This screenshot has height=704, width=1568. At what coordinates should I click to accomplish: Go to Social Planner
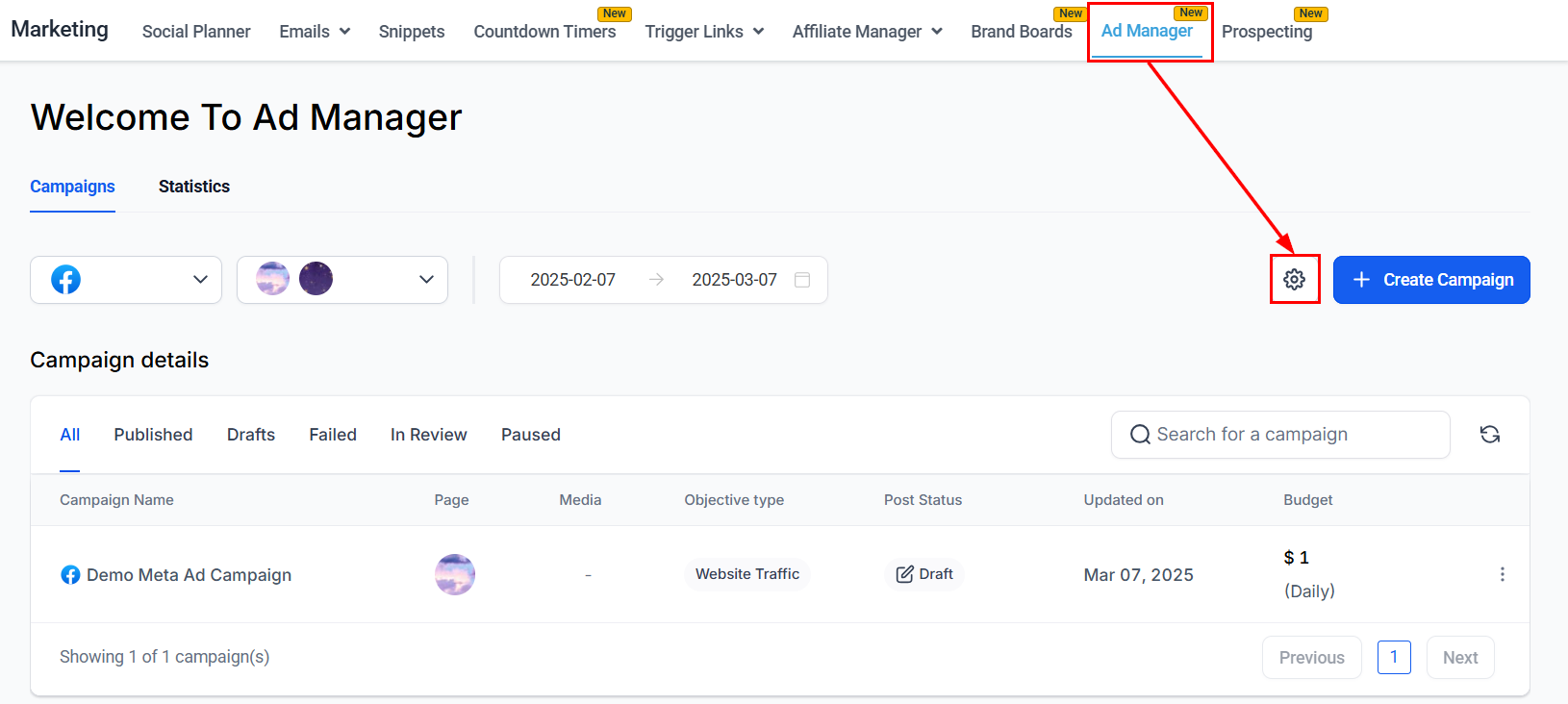(196, 32)
